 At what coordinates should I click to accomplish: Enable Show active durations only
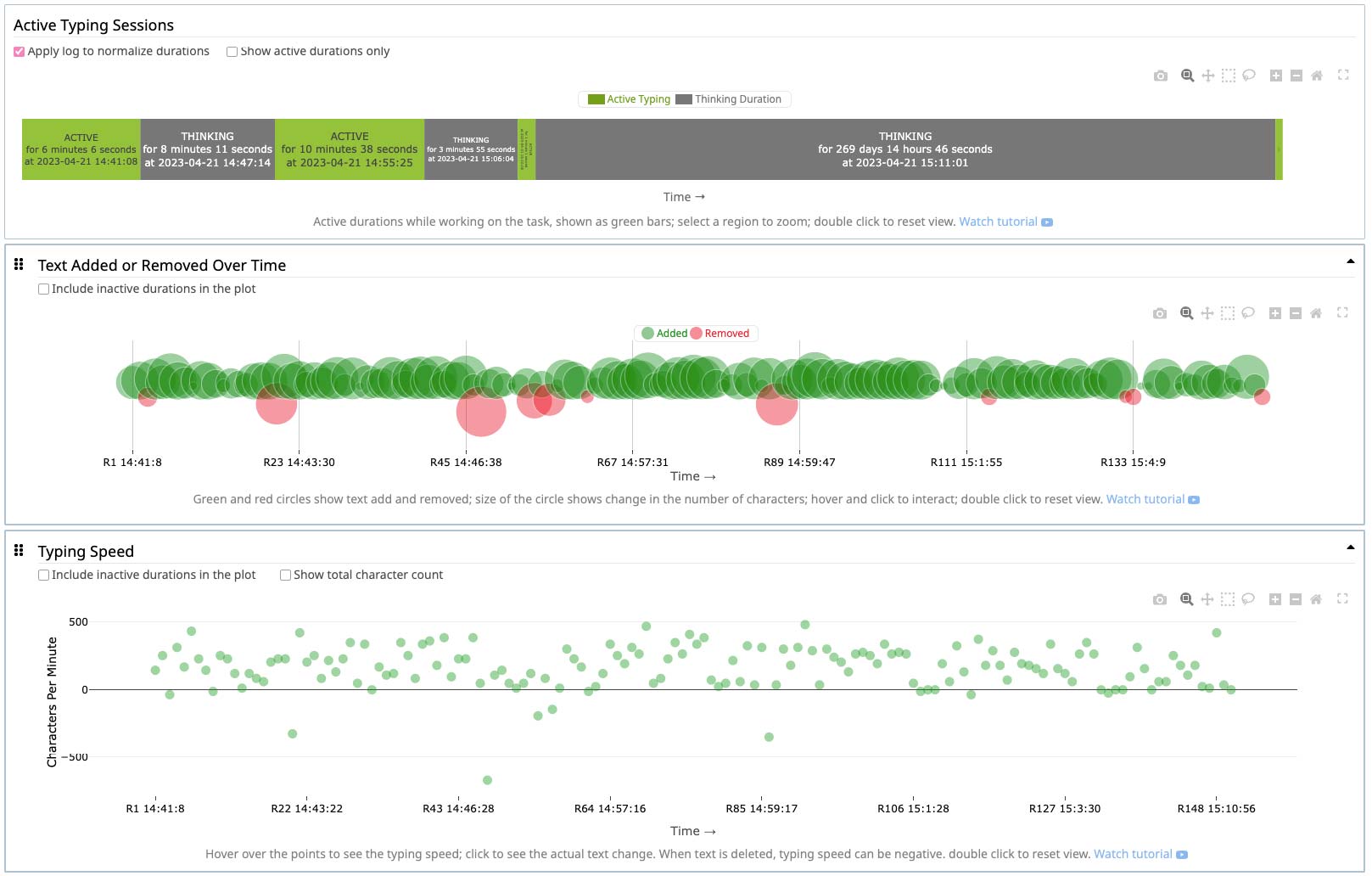[232, 52]
